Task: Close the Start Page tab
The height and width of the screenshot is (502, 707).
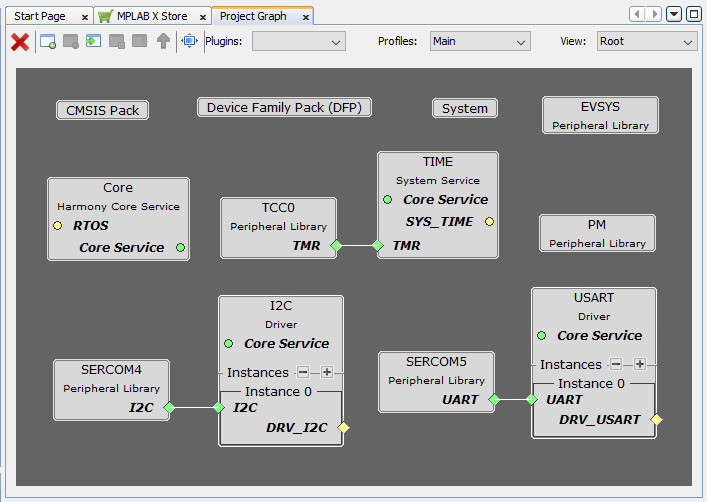Action: pos(85,18)
